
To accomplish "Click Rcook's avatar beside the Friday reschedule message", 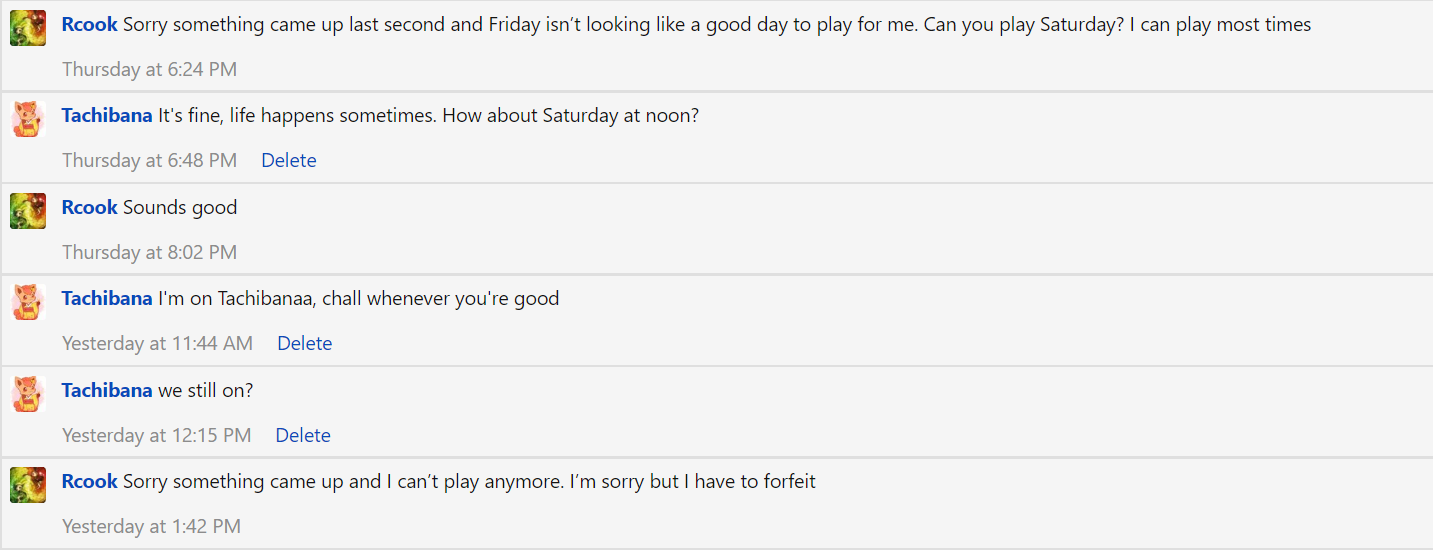I will [x=28, y=28].
